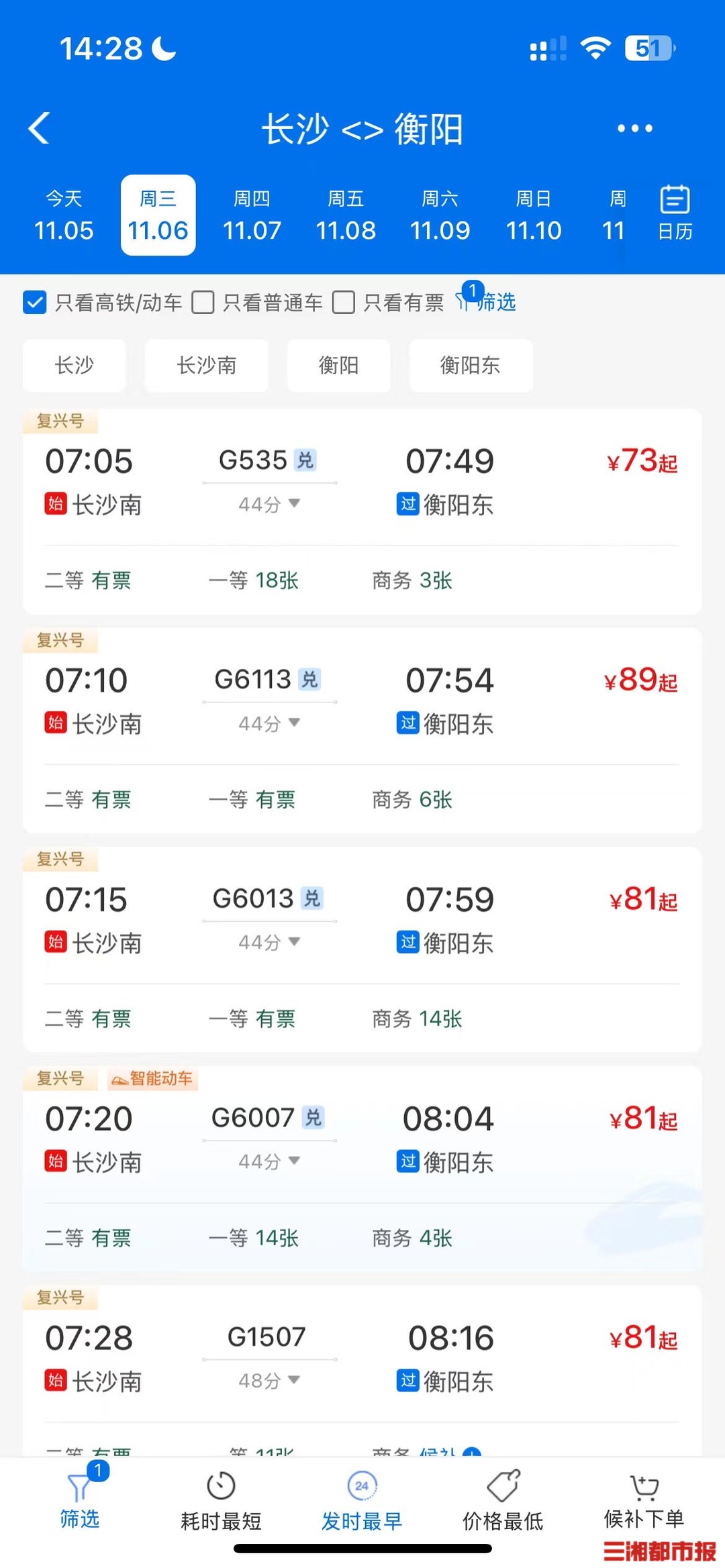Expand G1507 48分 duration dropdown
This screenshot has width=725, height=1568.
point(269,1380)
